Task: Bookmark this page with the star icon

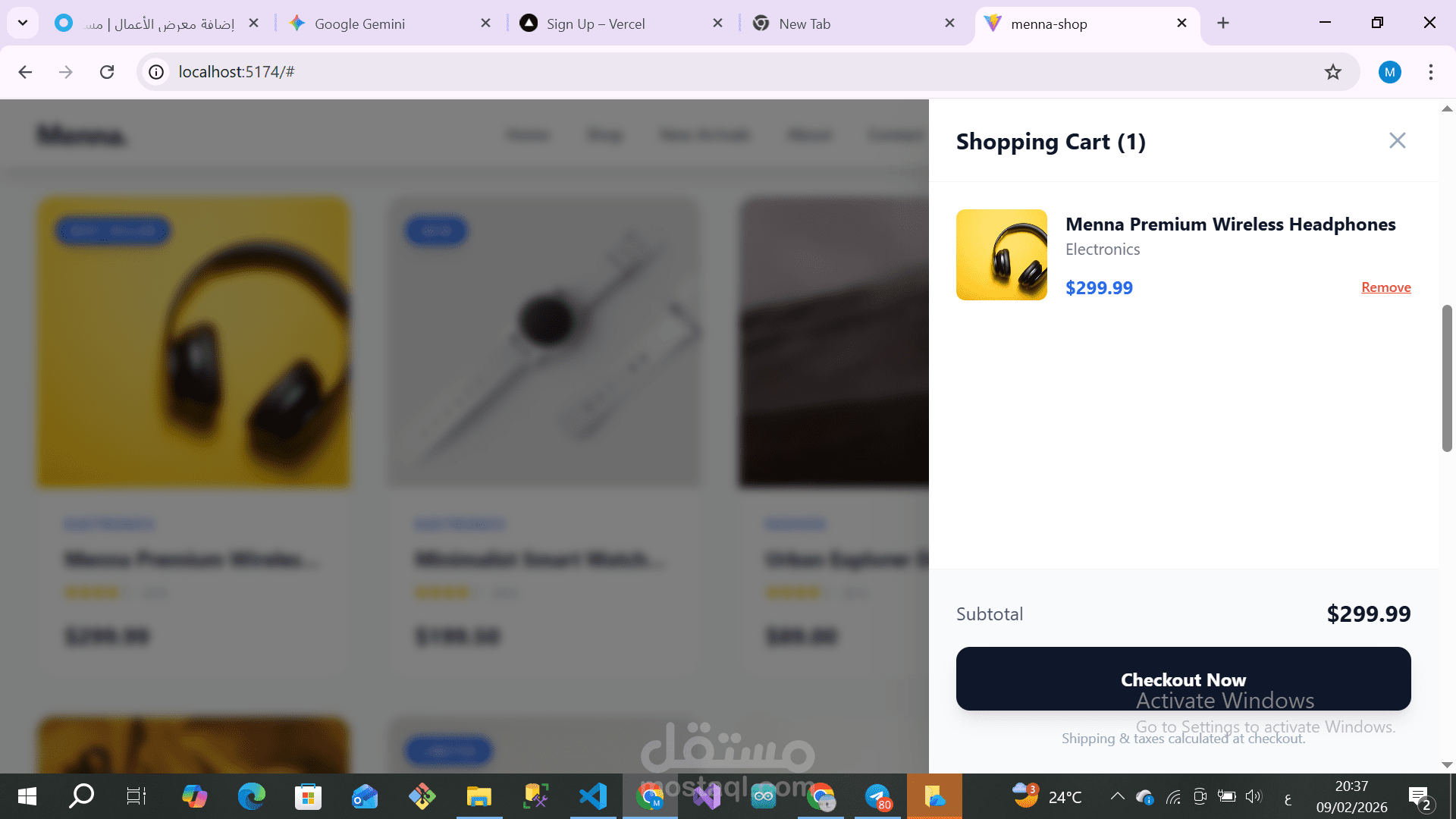Action: click(1332, 72)
